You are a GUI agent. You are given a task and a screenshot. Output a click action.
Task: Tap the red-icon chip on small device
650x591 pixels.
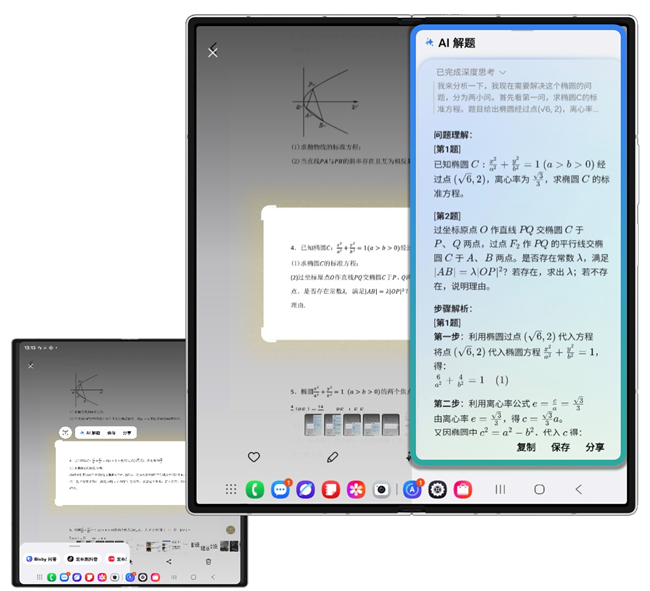[x=118, y=559]
